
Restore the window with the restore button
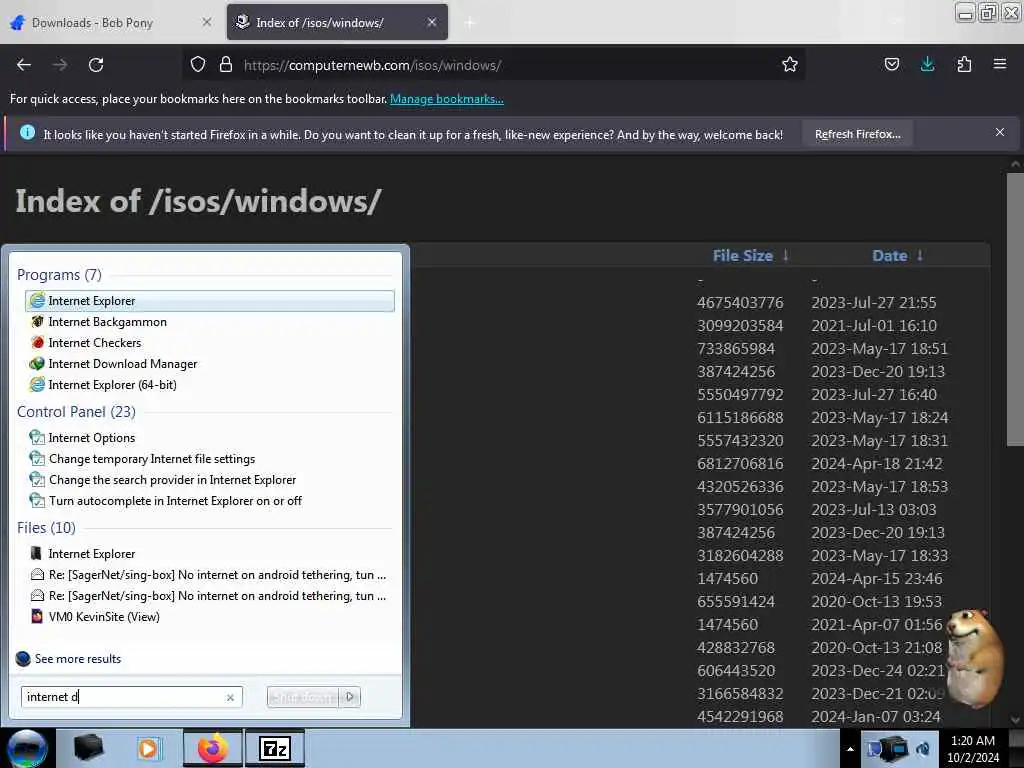pos(989,12)
